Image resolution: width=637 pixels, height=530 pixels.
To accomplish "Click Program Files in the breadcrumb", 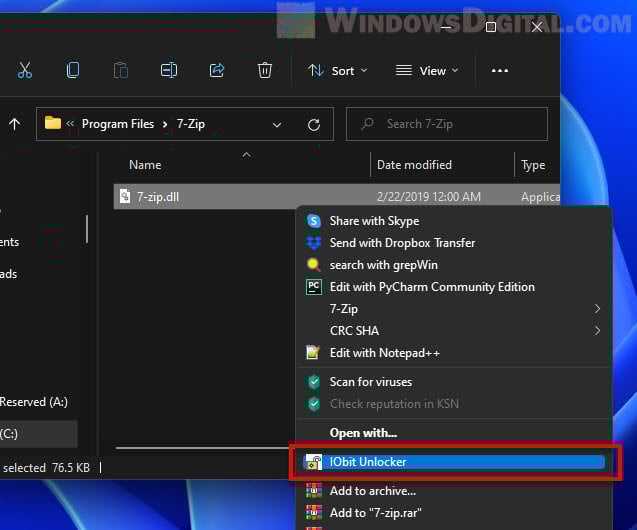I will [118, 124].
